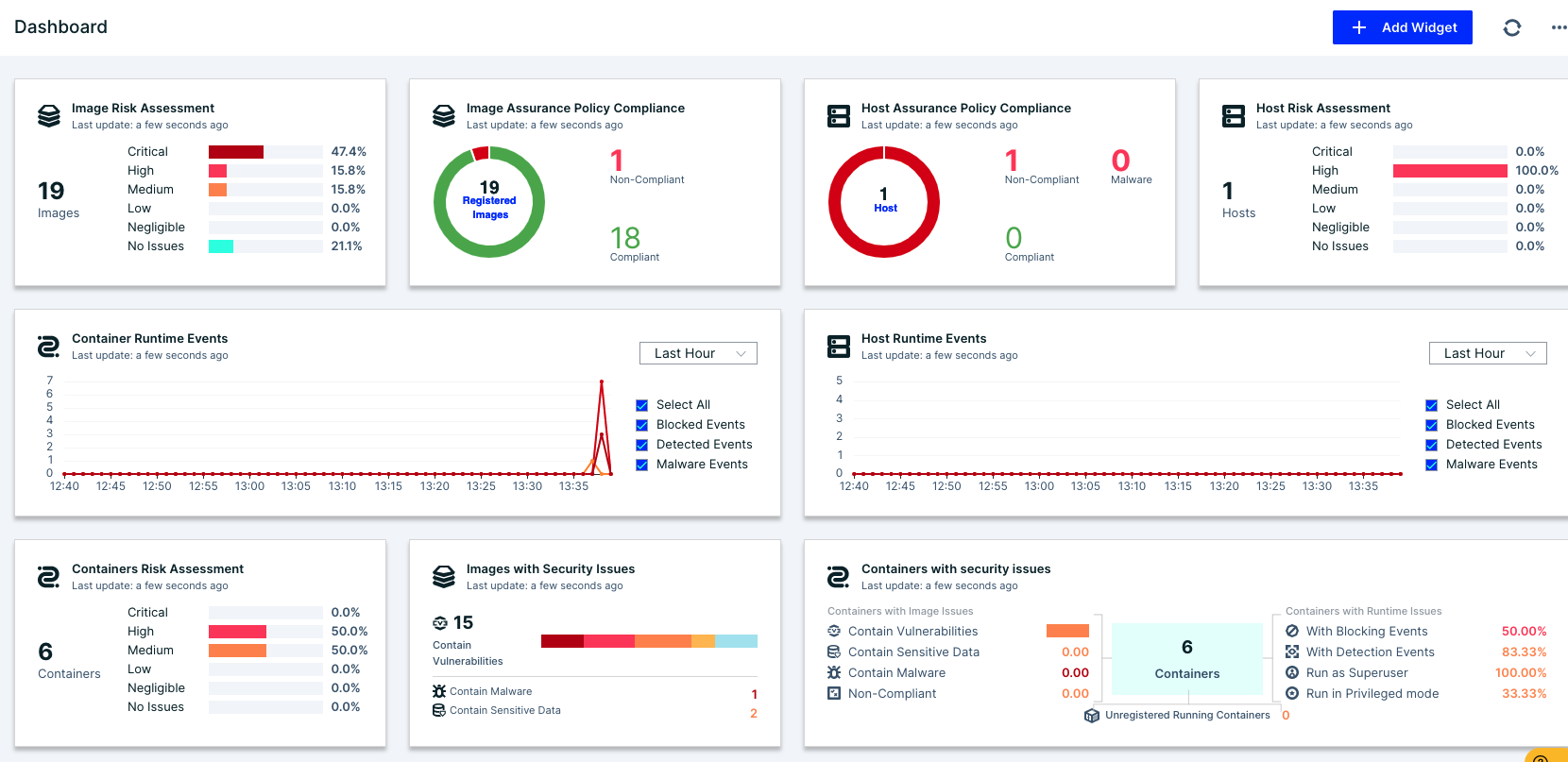Click the Host Risk Assessment server icon

pos(1234,116)
